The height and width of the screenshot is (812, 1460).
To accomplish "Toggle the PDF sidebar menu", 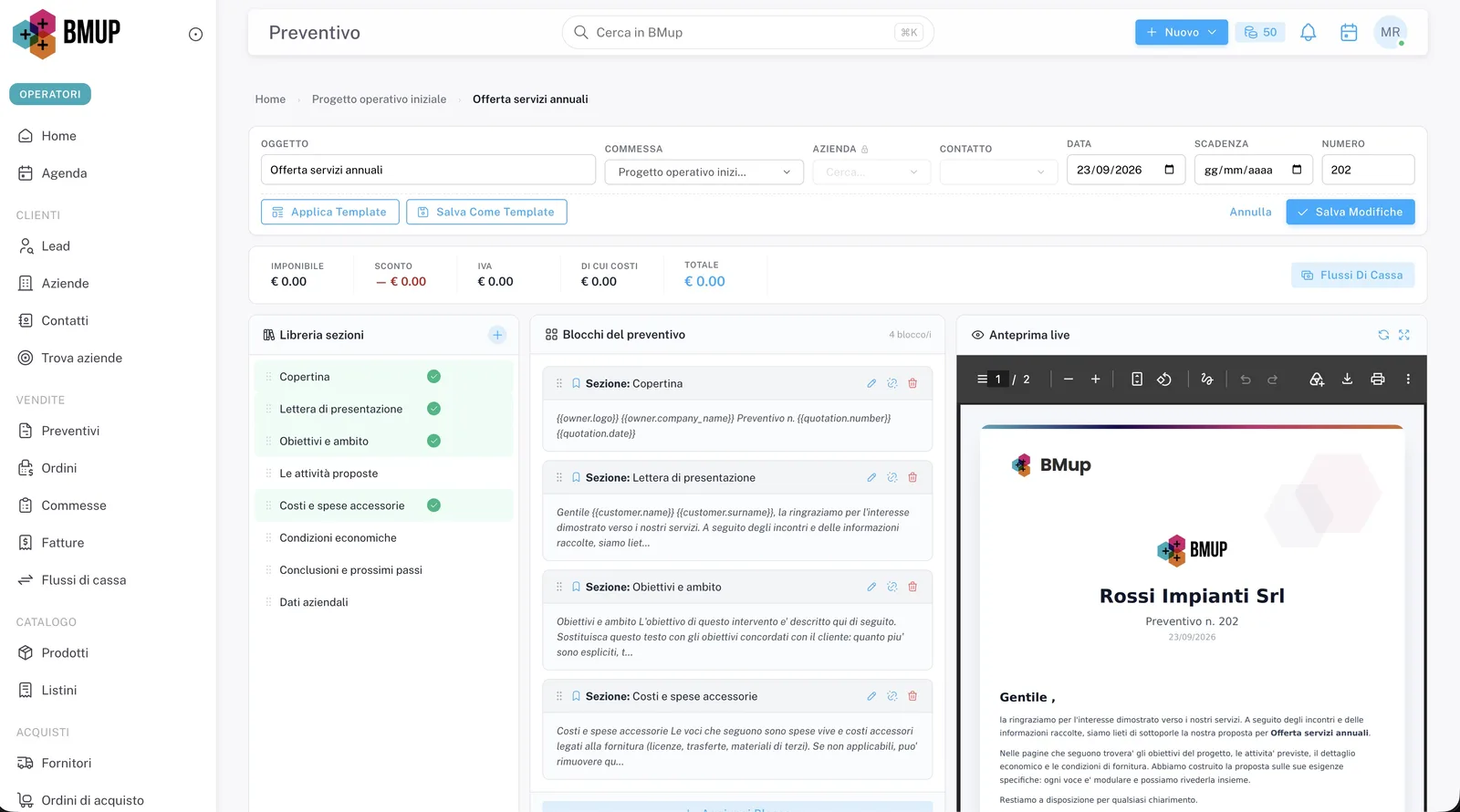I will point(982,379).
